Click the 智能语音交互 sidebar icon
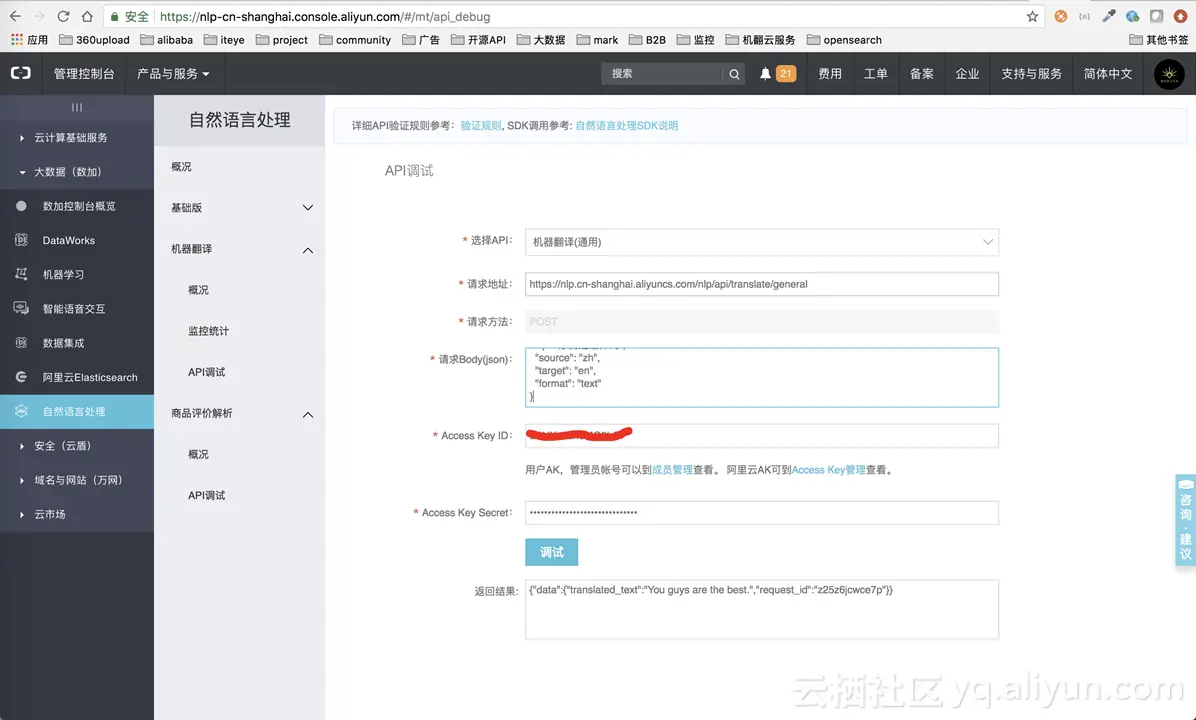 (x=21, y=308)
